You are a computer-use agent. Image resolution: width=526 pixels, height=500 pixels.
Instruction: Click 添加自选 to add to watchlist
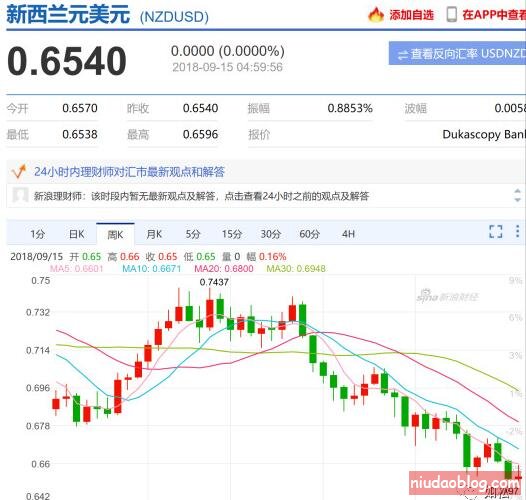pos(412,15)
